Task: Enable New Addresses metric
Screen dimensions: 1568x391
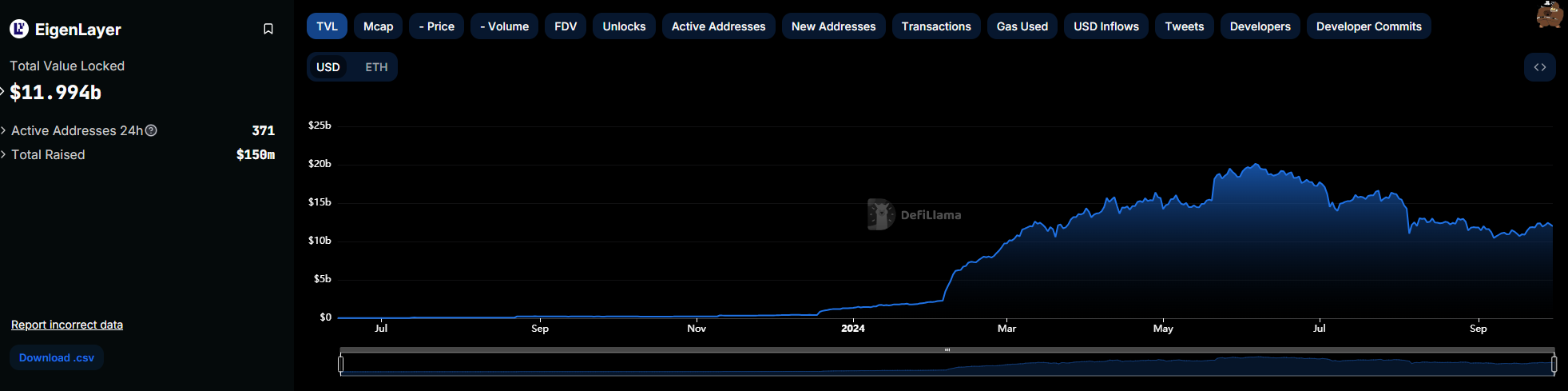Action: pyautogui.click(x=833, y=26)
